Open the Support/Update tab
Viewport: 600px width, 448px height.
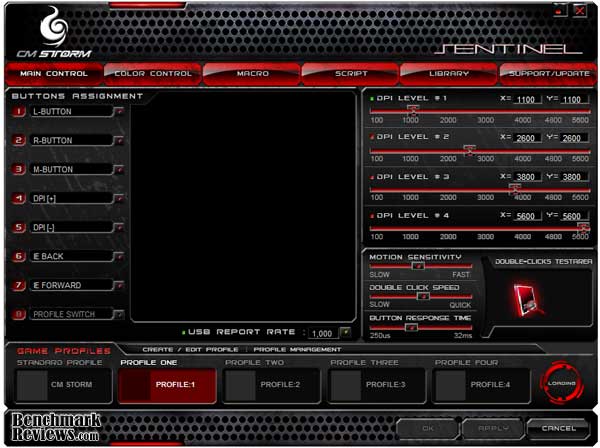coord(548,73)
